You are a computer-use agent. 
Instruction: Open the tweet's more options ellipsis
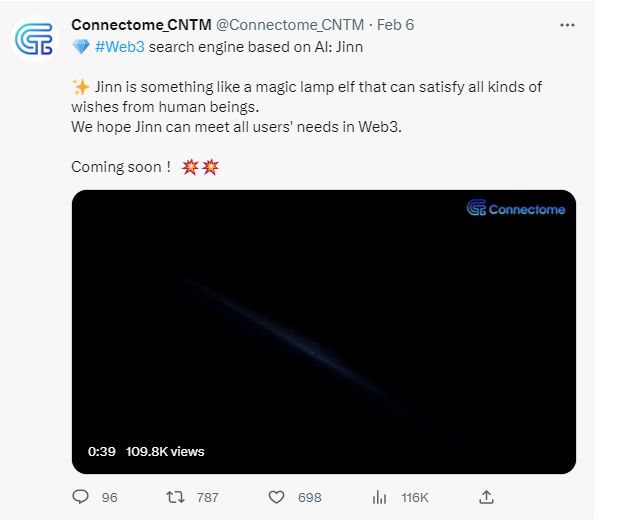click(567, 25)
